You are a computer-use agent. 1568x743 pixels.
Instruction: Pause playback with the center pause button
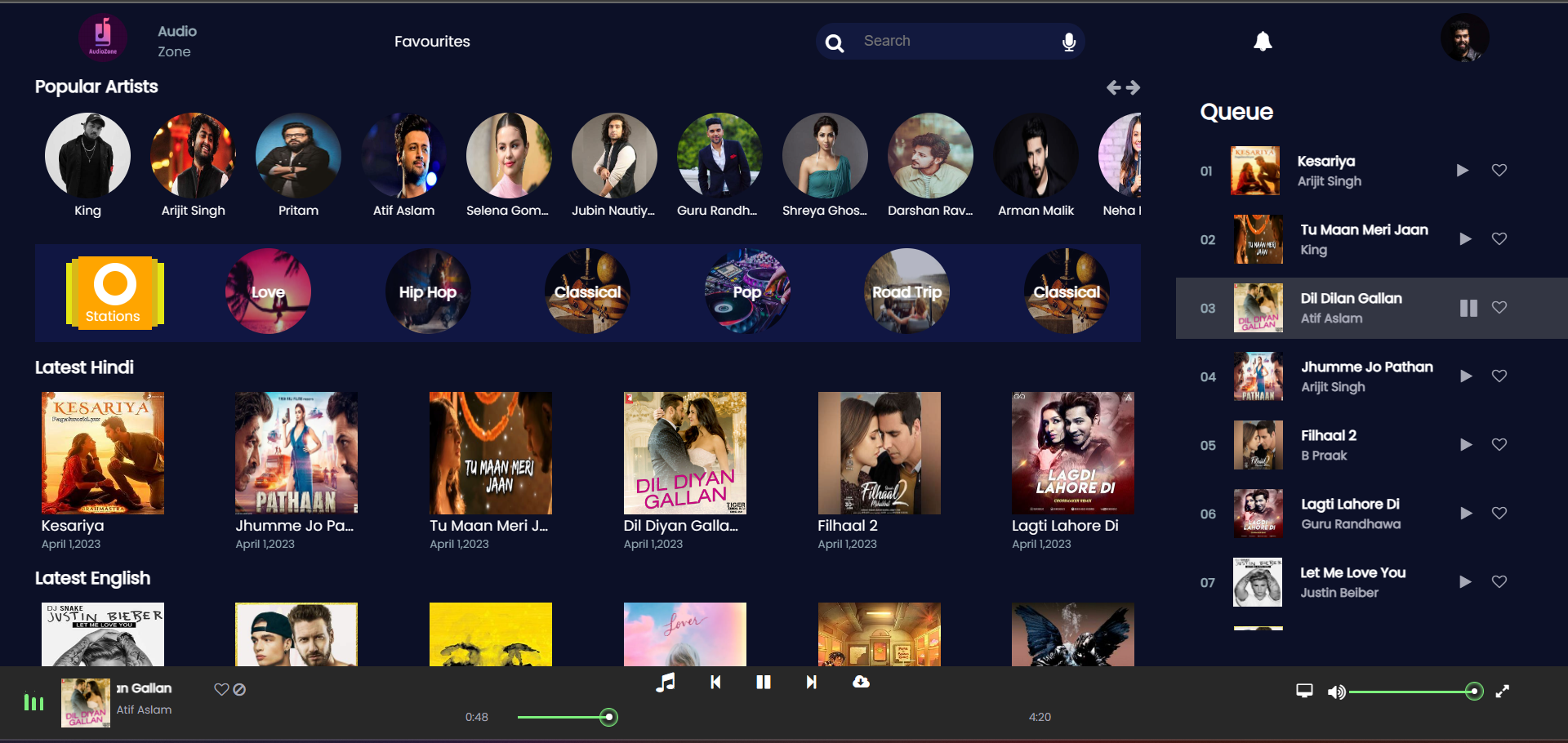click(763, 683)
